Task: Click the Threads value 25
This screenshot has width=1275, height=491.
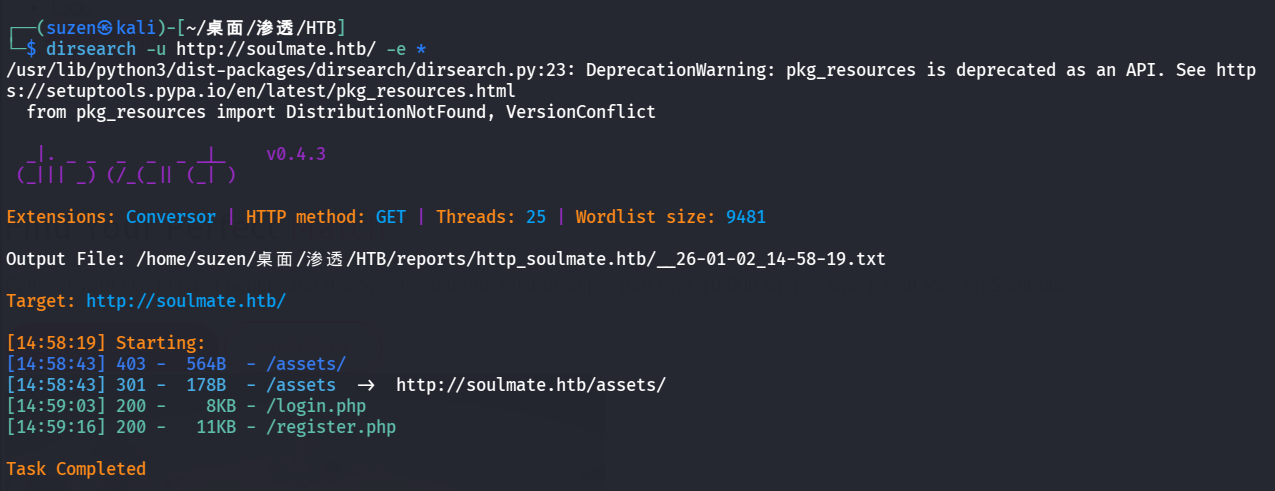Action: tap(535, 217)
